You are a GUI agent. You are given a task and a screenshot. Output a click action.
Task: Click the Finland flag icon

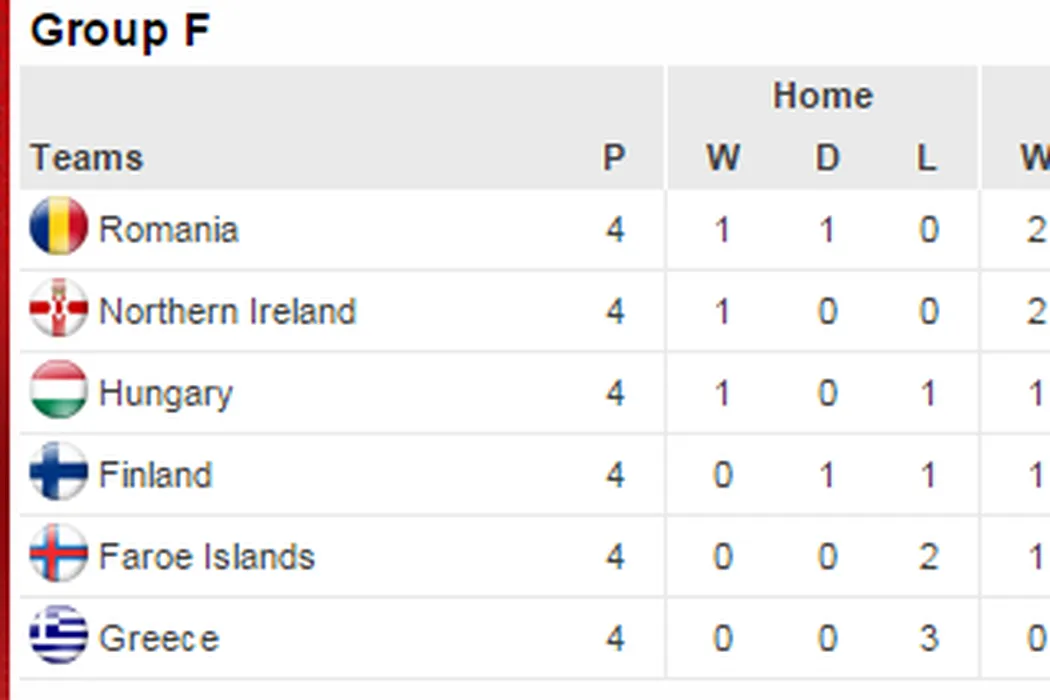pyautogui.click(x=59, y=472)
